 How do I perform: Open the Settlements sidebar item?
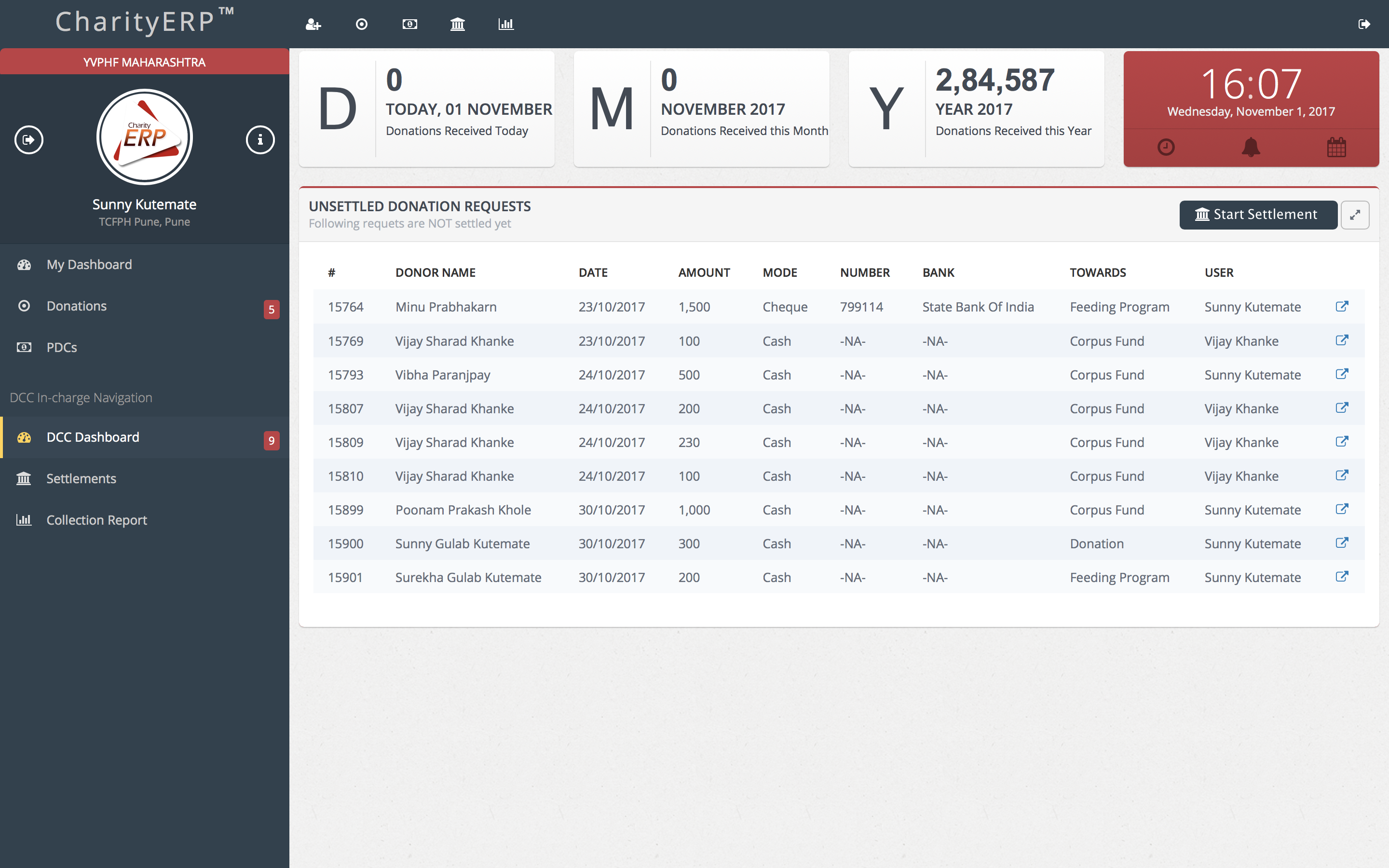(x=81, y=479)
